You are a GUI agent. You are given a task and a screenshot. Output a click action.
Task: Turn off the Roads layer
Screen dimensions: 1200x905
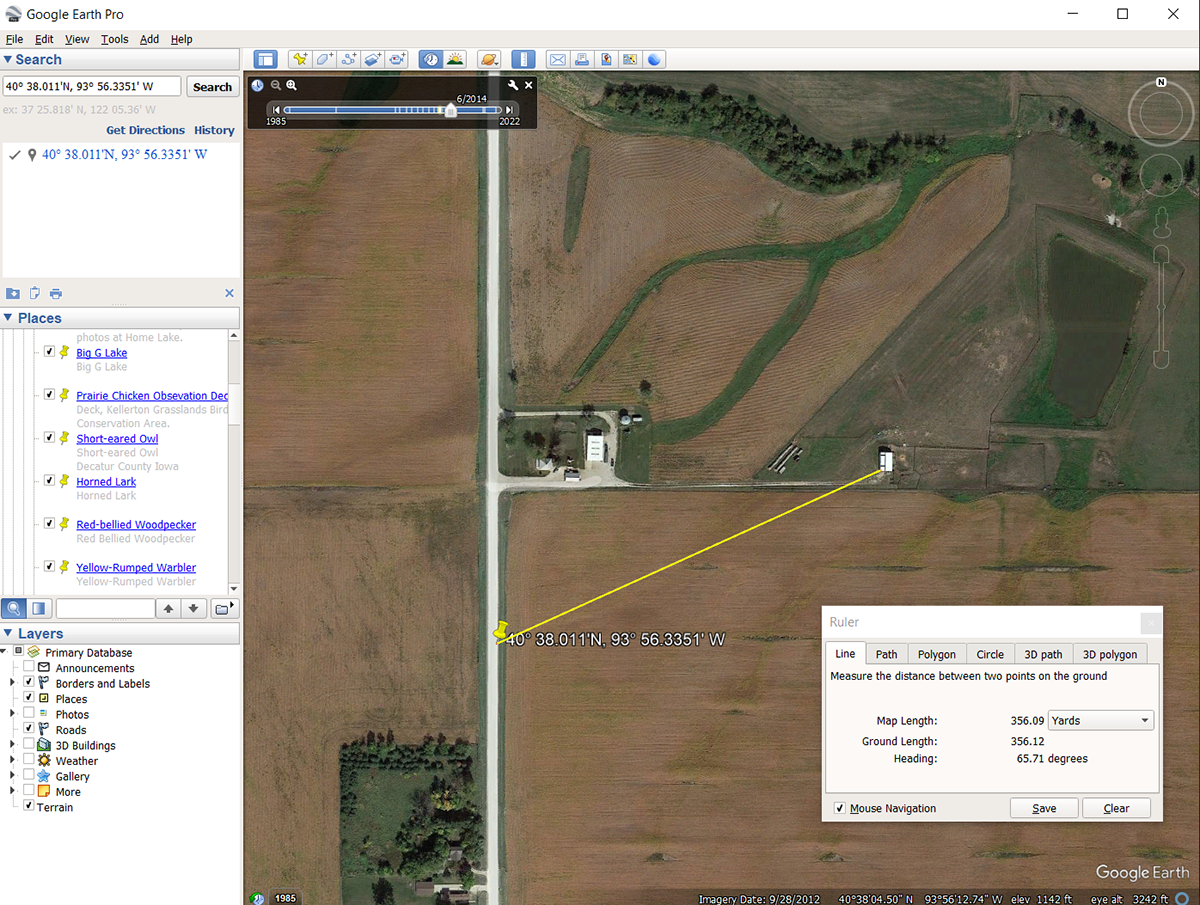tap(29, 729)
